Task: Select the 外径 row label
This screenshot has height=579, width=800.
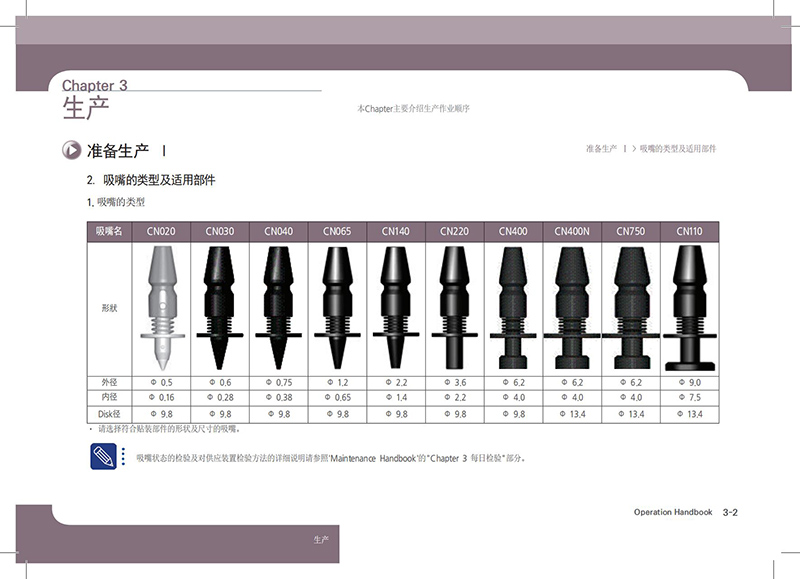Action: click(x=109, y=382)
